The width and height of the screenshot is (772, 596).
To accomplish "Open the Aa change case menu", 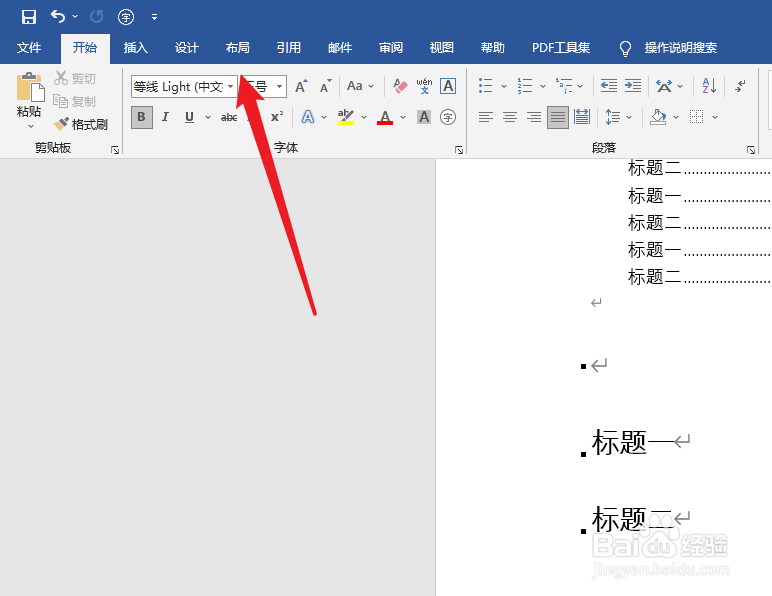I will 360,86.
